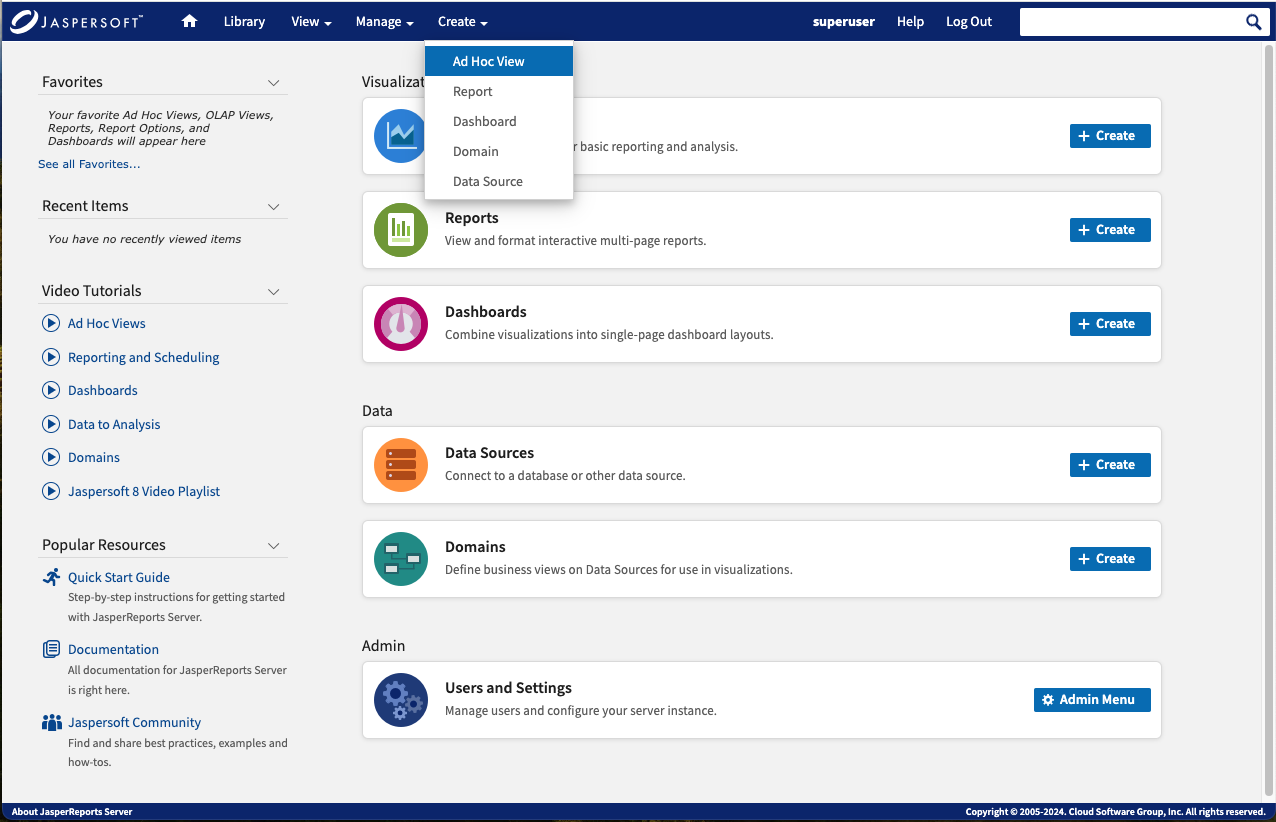Open the Admin Menu button

1092,700
